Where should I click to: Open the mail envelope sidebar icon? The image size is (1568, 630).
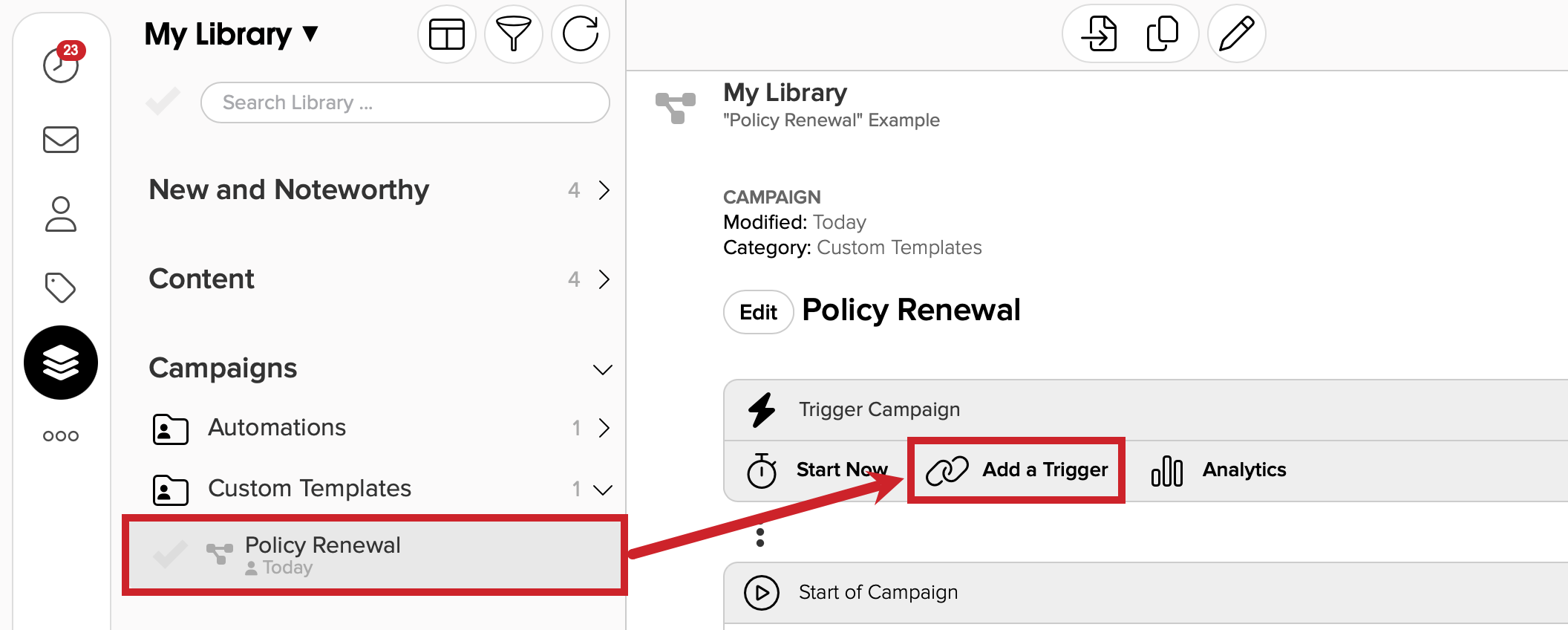coord(61,139)
